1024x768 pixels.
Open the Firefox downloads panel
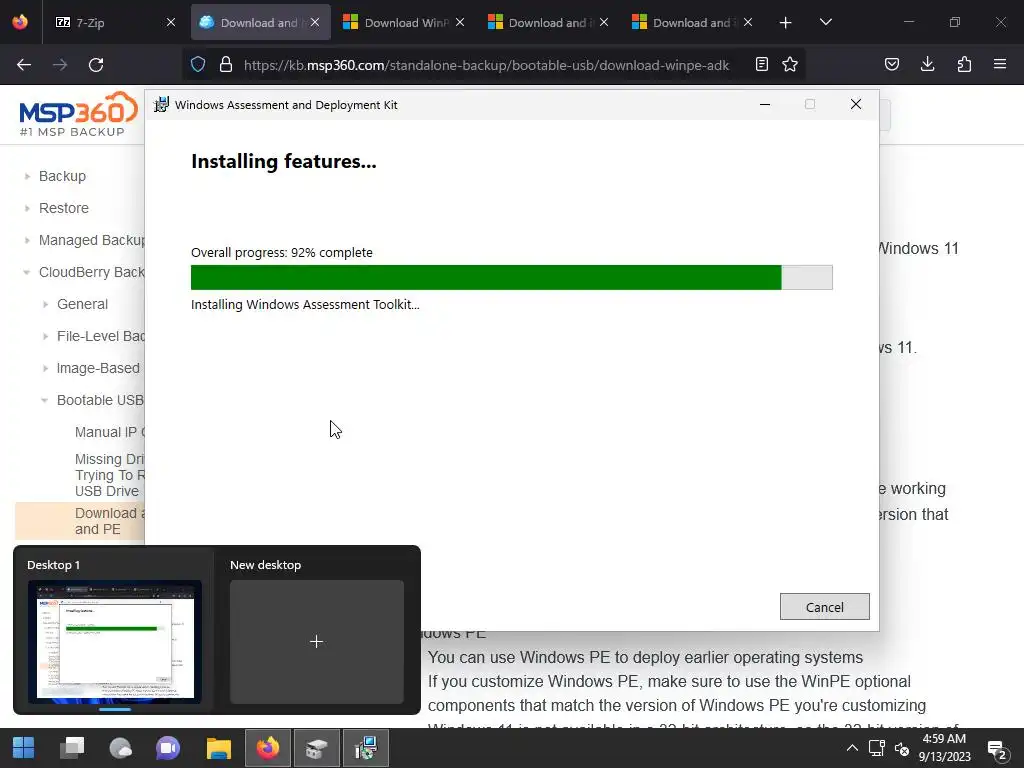coord(927,64)
